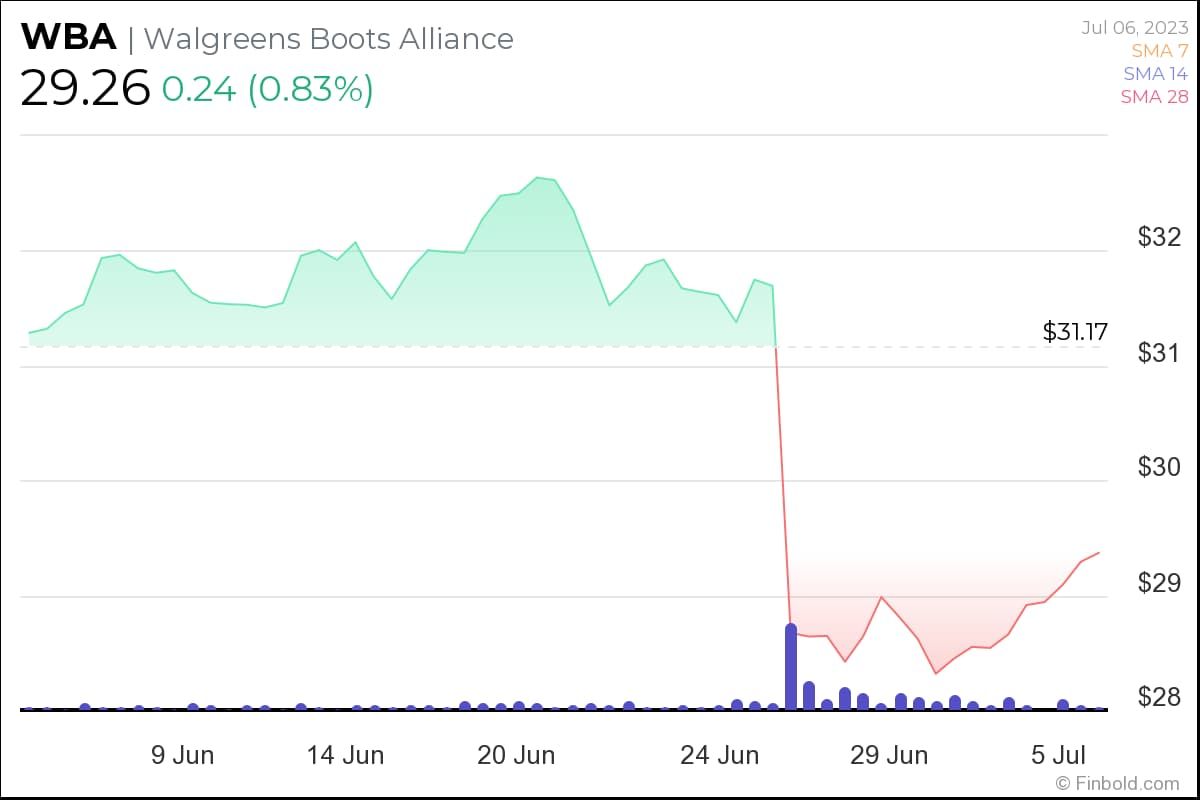Click the 20 Jun date axis label
Image resolution: width=1200 pixels, height=800 pixels.
(x=516, y=755)
